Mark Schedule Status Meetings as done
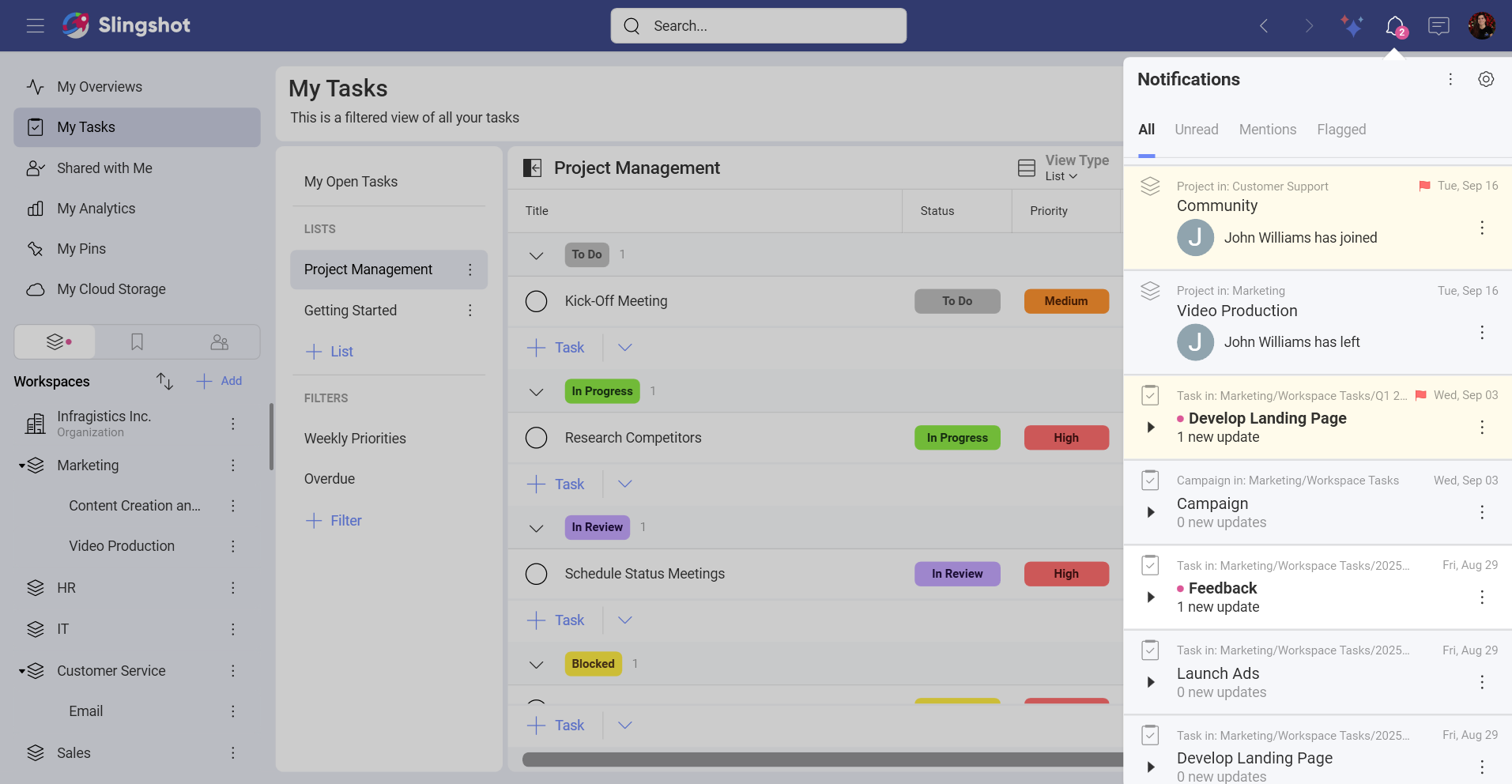 click(536, 574)
